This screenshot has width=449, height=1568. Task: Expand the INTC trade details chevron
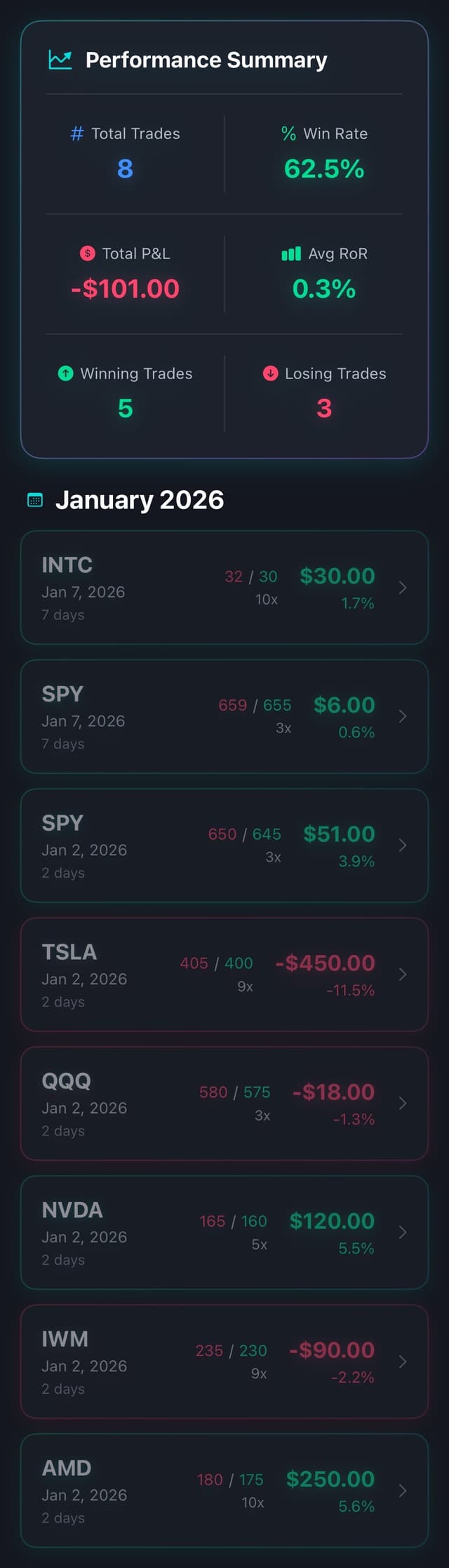coord(402,588)
